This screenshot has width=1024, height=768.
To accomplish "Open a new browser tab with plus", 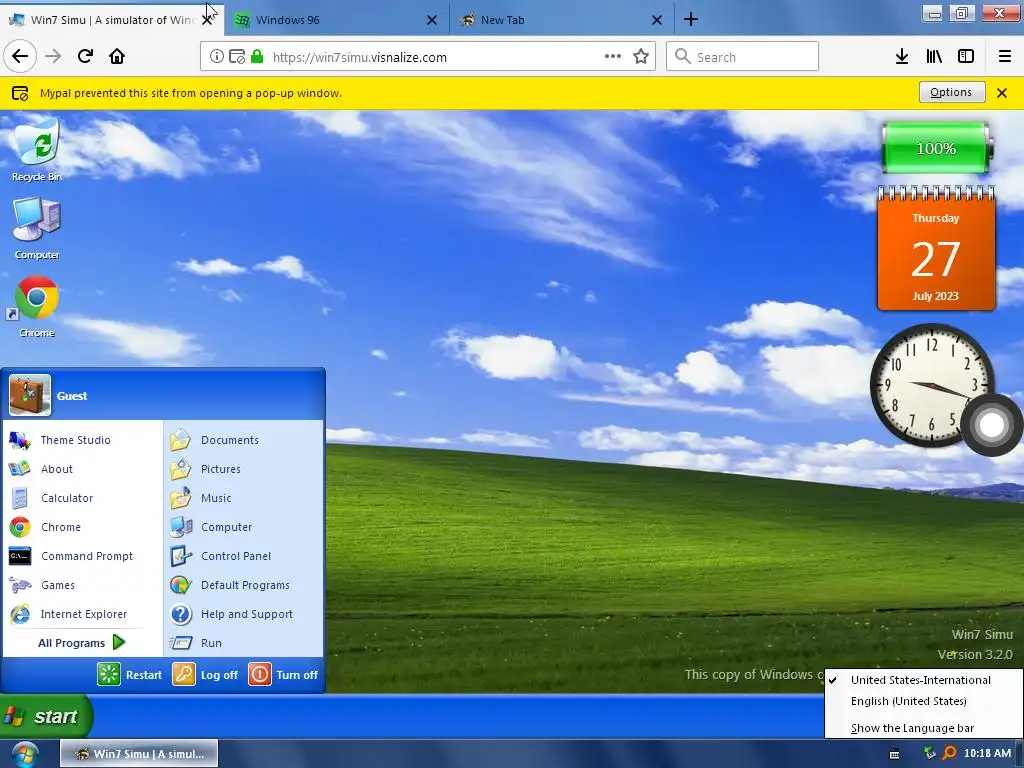I will coord(690,20).
